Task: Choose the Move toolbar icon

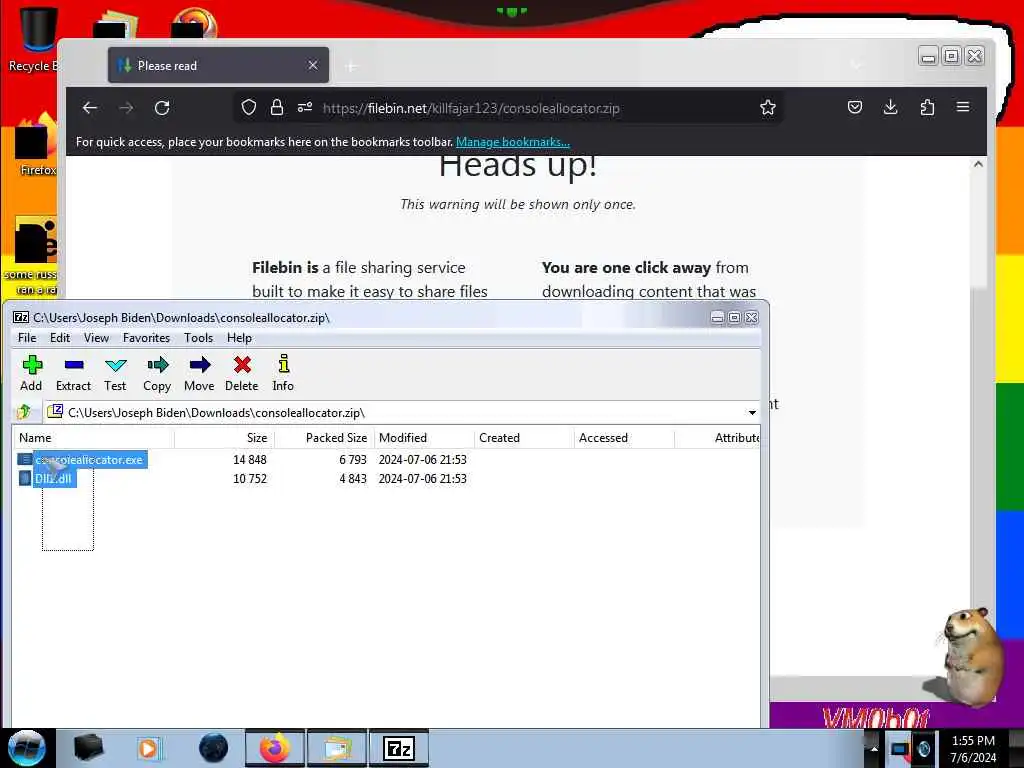Action: tap(199, 373)
